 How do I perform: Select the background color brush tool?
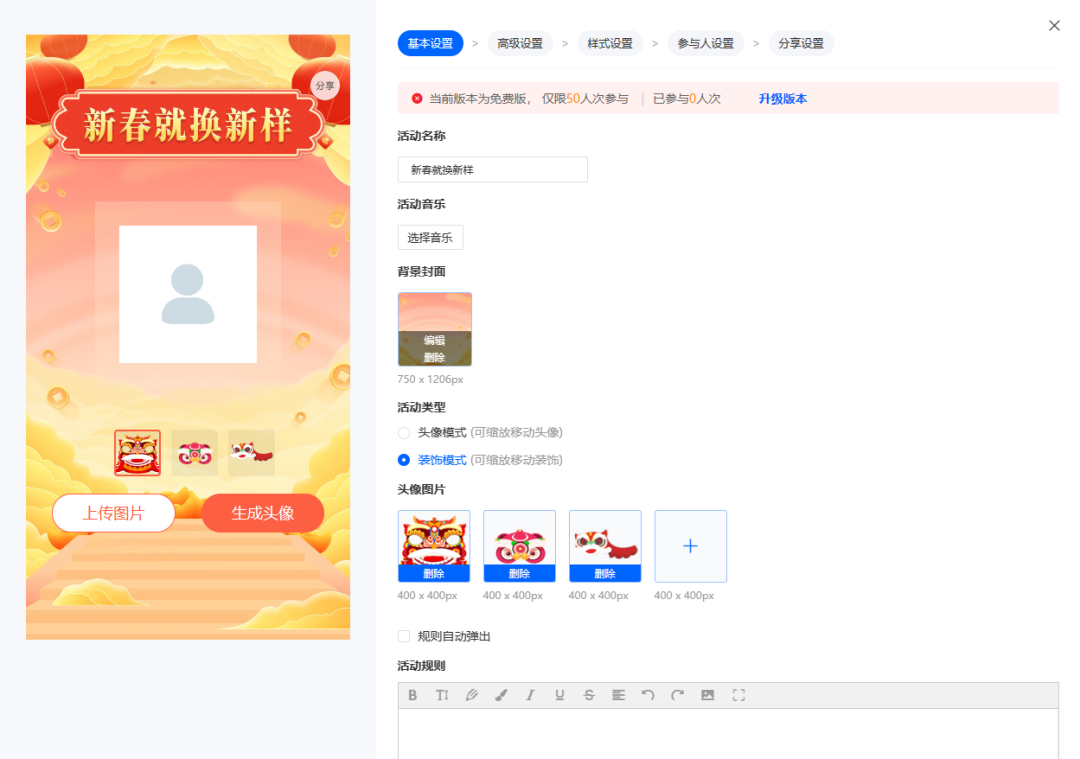click(501, 695)
